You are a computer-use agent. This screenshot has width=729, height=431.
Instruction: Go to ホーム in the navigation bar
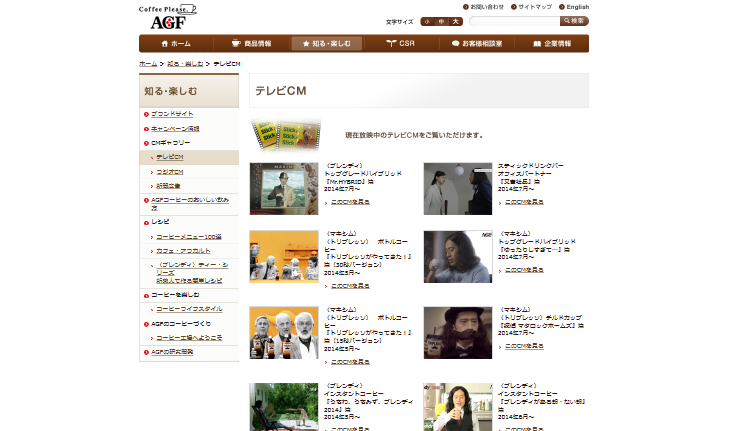[x=176, y=44]
